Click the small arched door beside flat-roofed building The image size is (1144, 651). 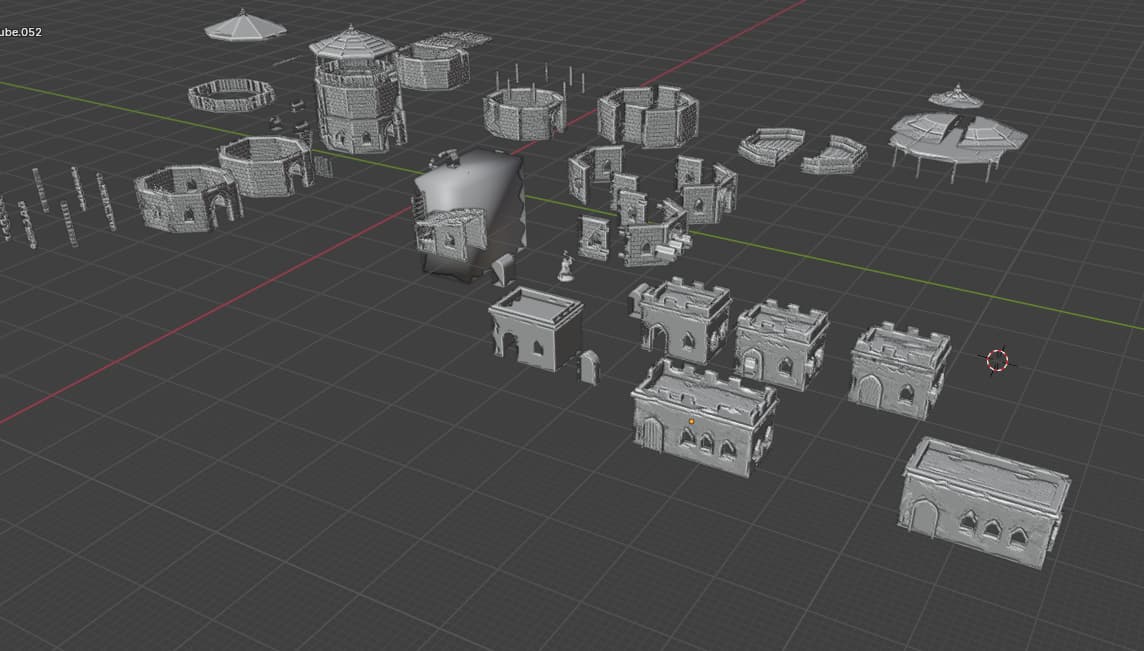(x=589, y=367)
